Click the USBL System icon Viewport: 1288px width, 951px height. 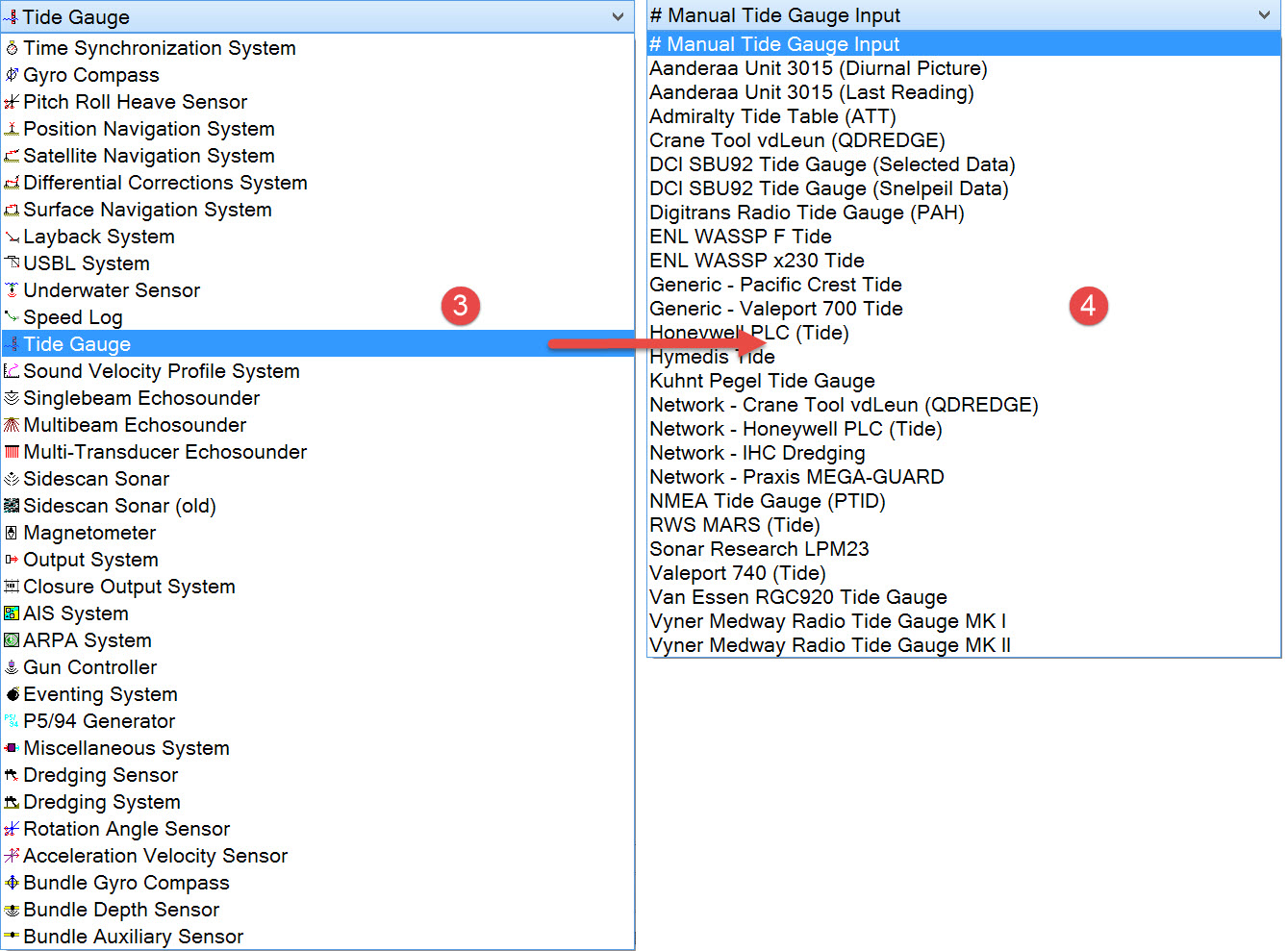(12, 263)
